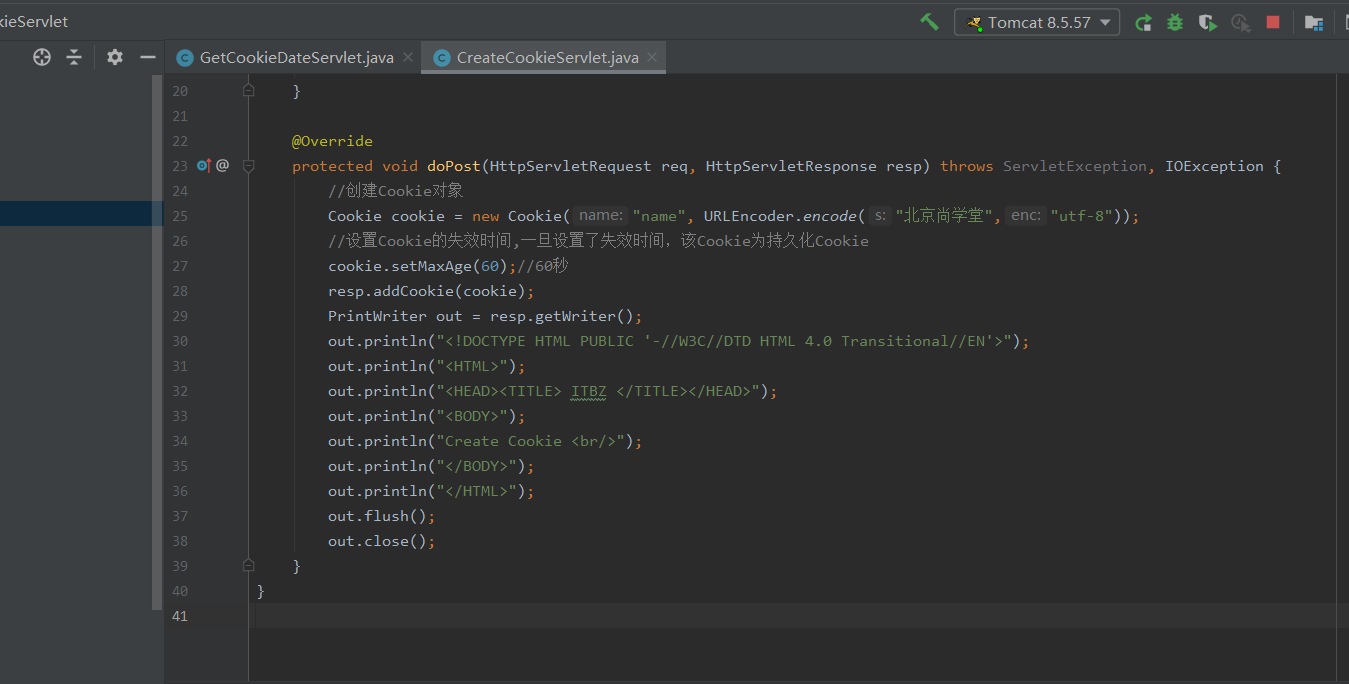Click the @Override annotation
The image size is (1349, 684).
(332, 141)
